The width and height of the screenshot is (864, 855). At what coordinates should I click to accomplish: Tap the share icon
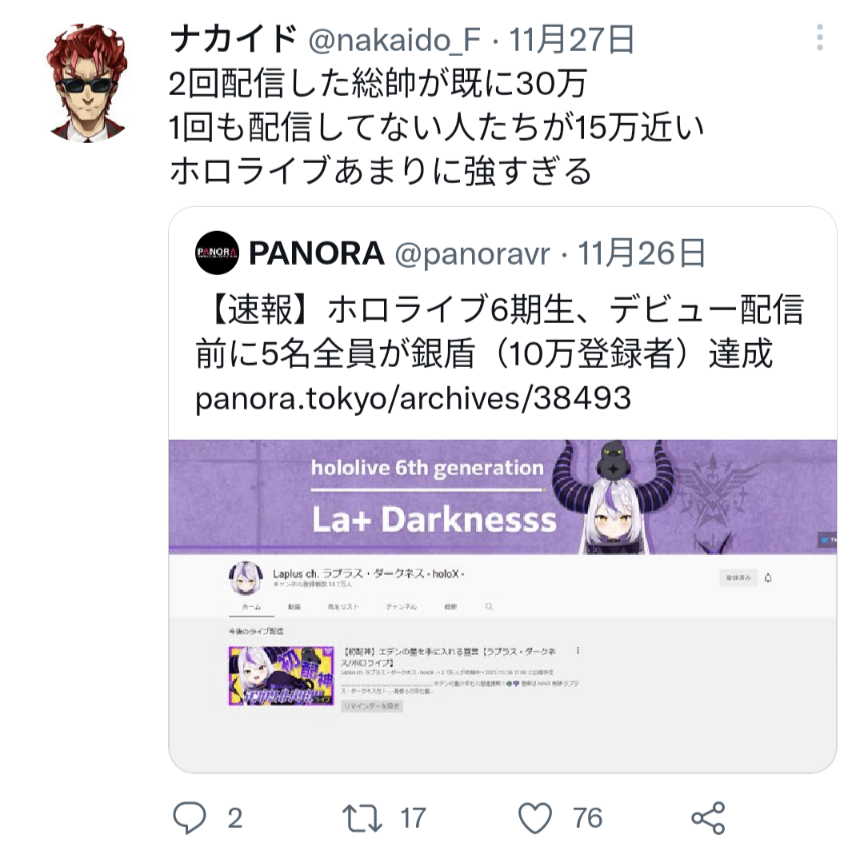pyautogui.click(x=708, y=818)
